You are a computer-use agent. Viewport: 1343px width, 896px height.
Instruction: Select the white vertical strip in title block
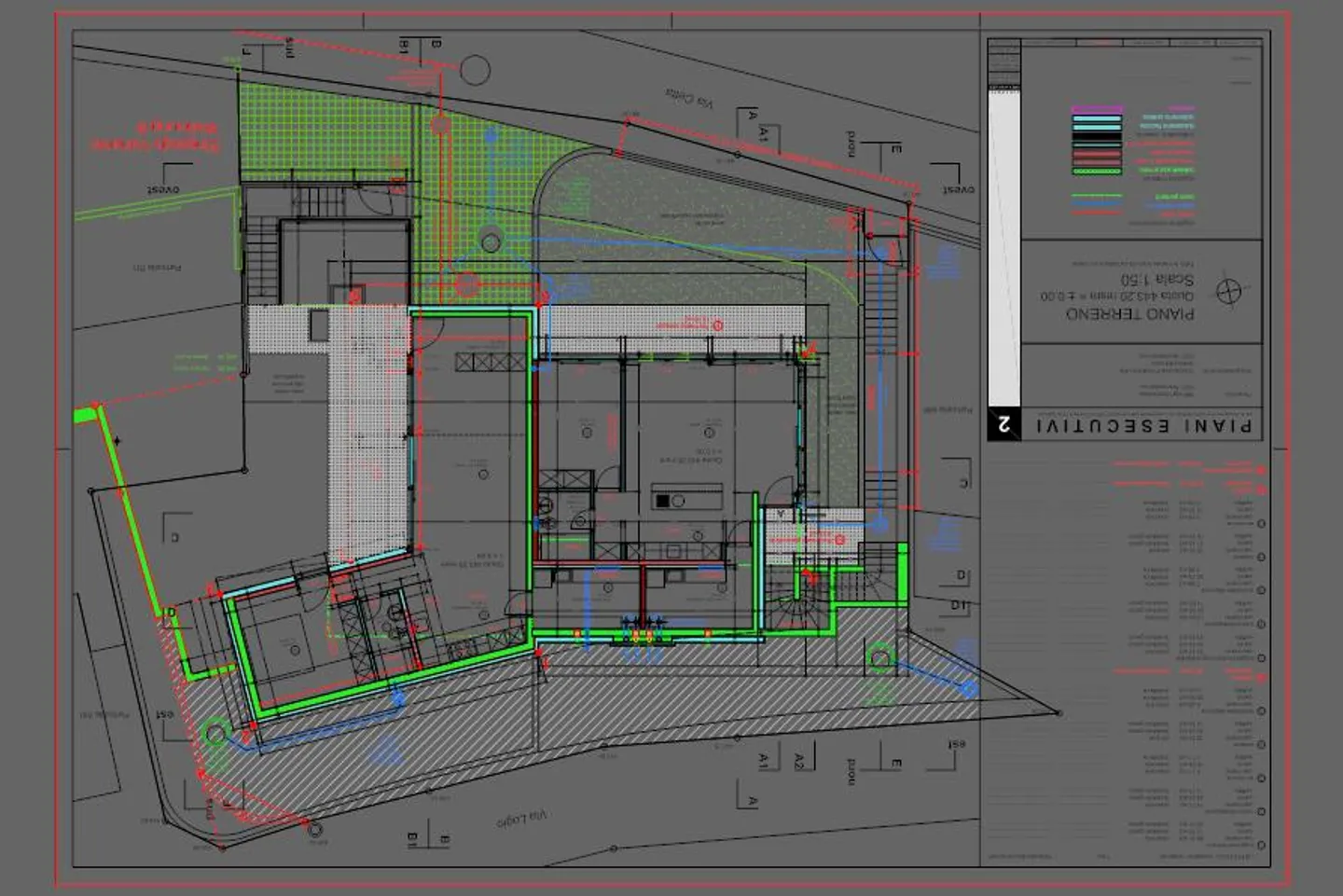click(1004, 247)
